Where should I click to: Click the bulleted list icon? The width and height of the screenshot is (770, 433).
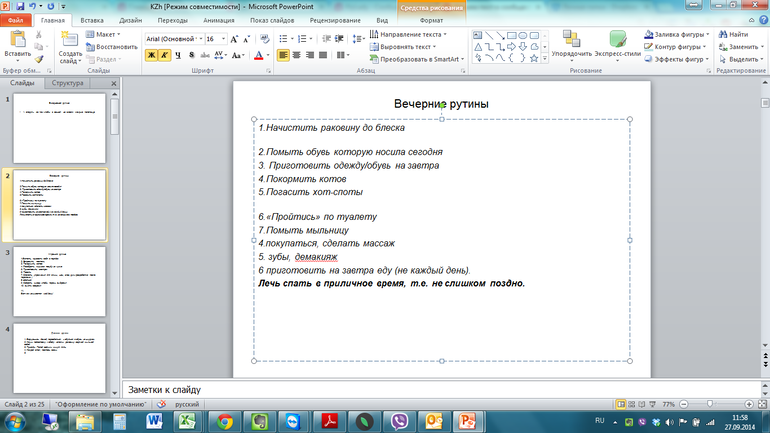285,36
